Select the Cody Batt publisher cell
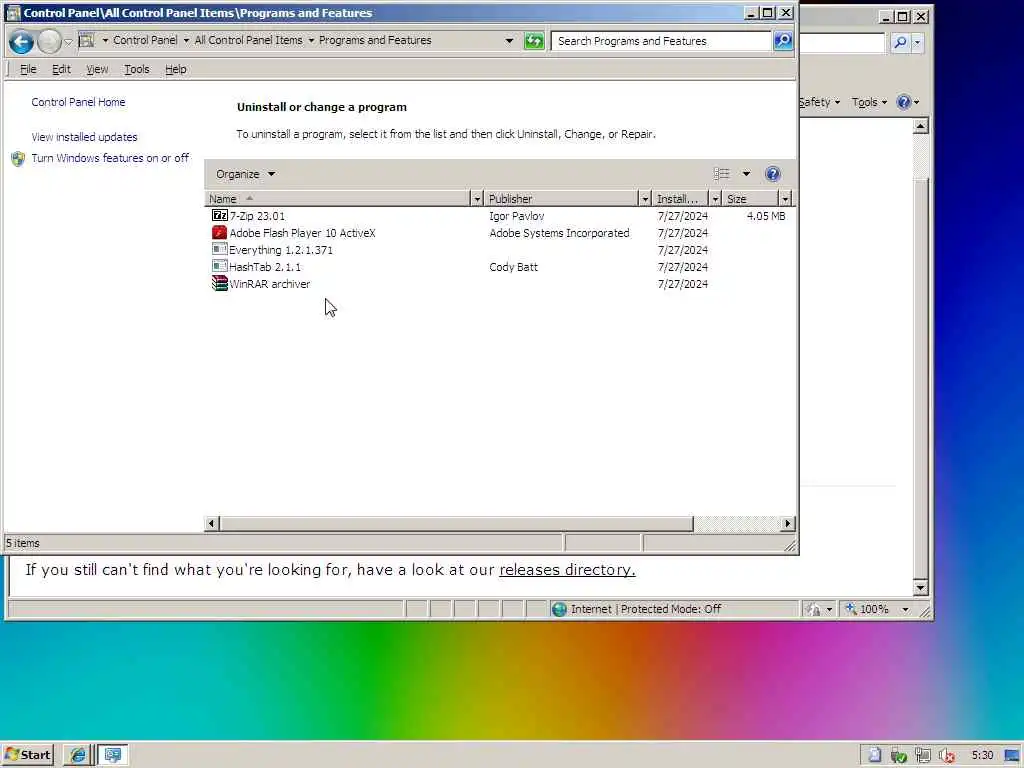1024x768 pixels. pos(513,266)
